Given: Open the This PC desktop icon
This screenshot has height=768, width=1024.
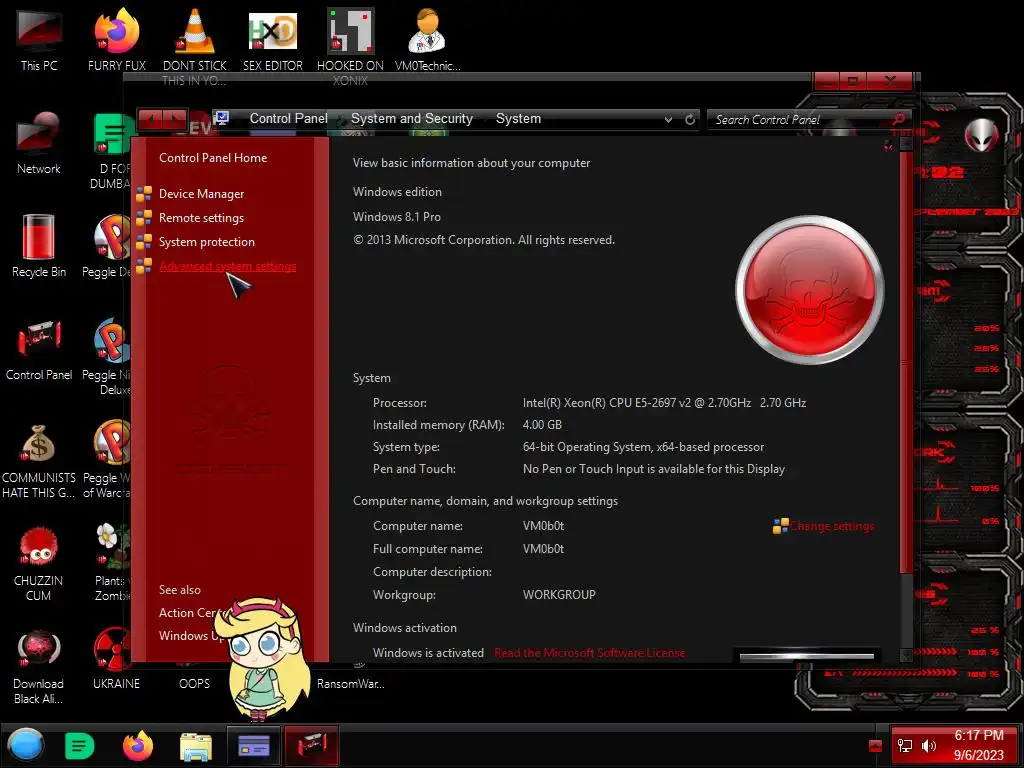Looking at the screenshot, I should point(39,39).
